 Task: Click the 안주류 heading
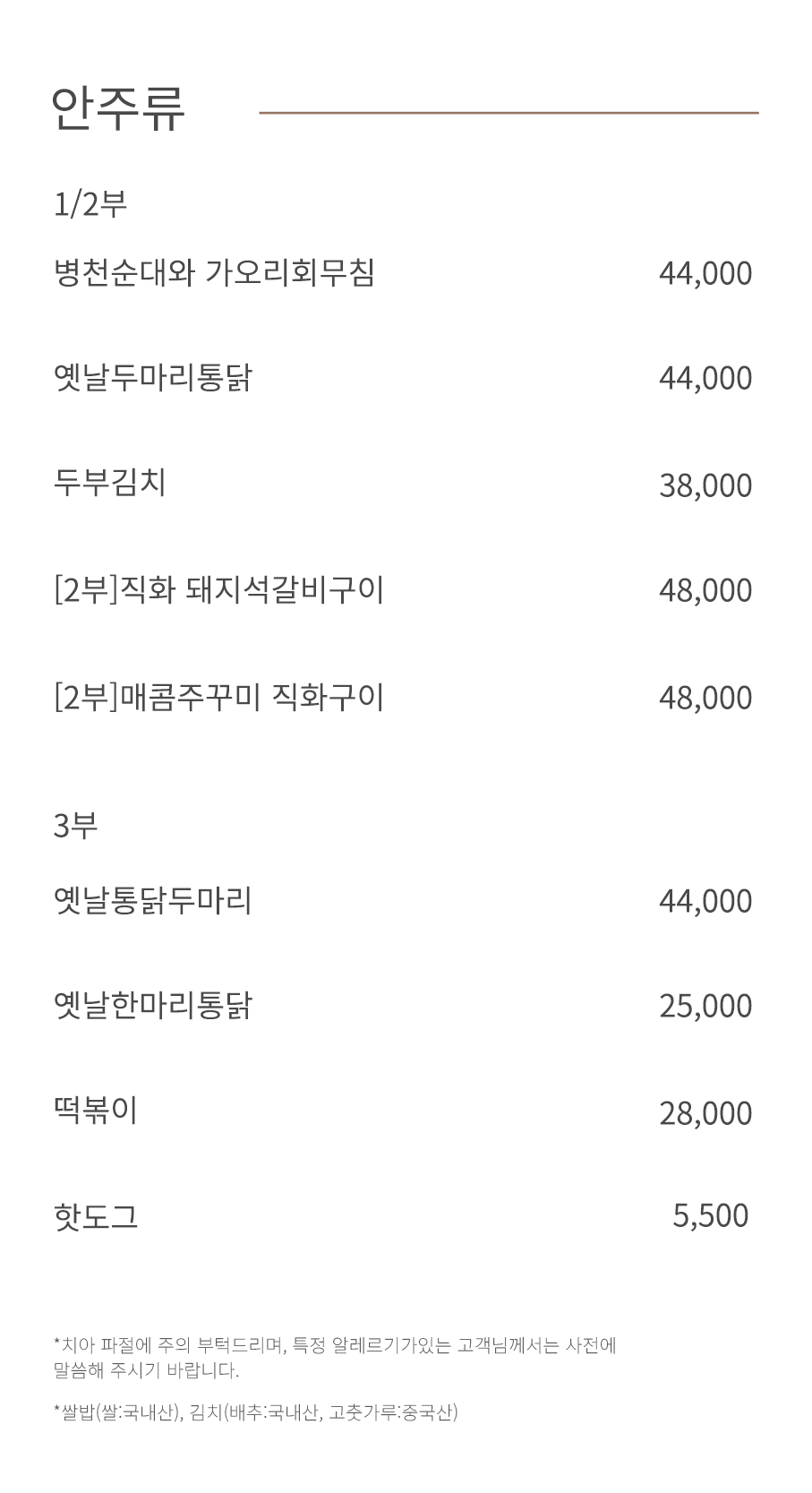119,108
